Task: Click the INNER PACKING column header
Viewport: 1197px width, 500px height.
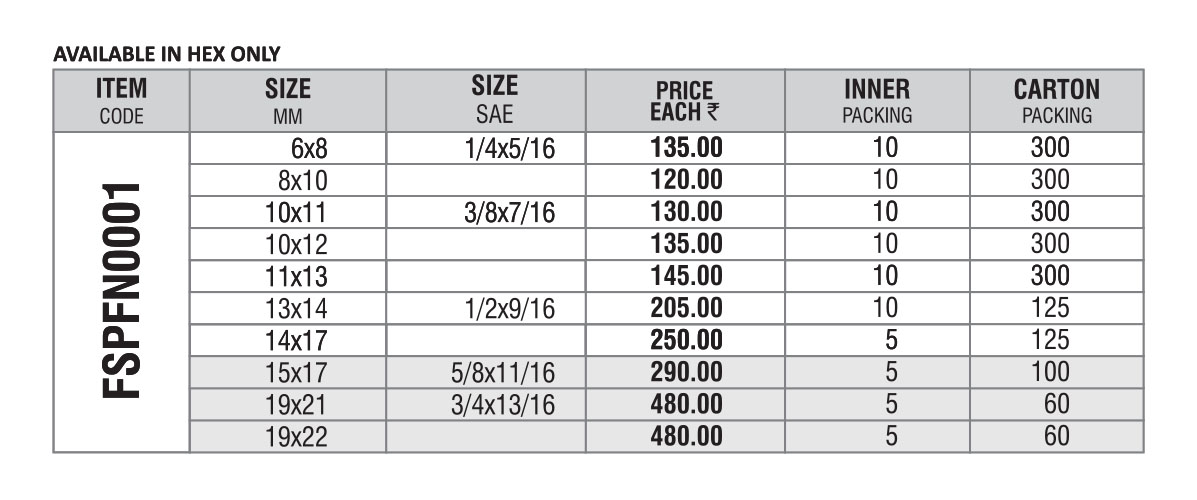Action: tap(876, 101)
